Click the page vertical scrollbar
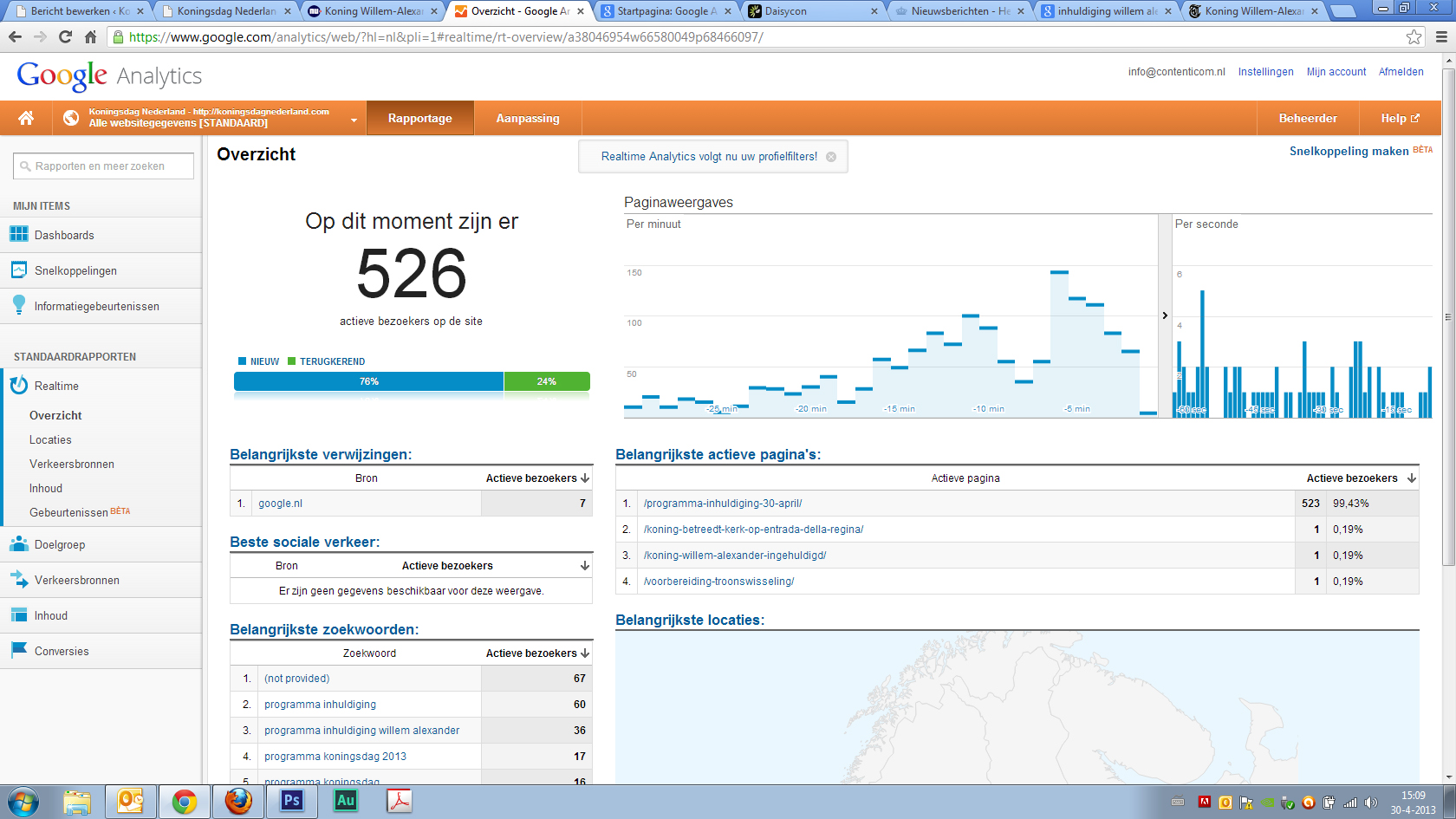This screenshot has width=1456, height=819. coord(1448,317)
